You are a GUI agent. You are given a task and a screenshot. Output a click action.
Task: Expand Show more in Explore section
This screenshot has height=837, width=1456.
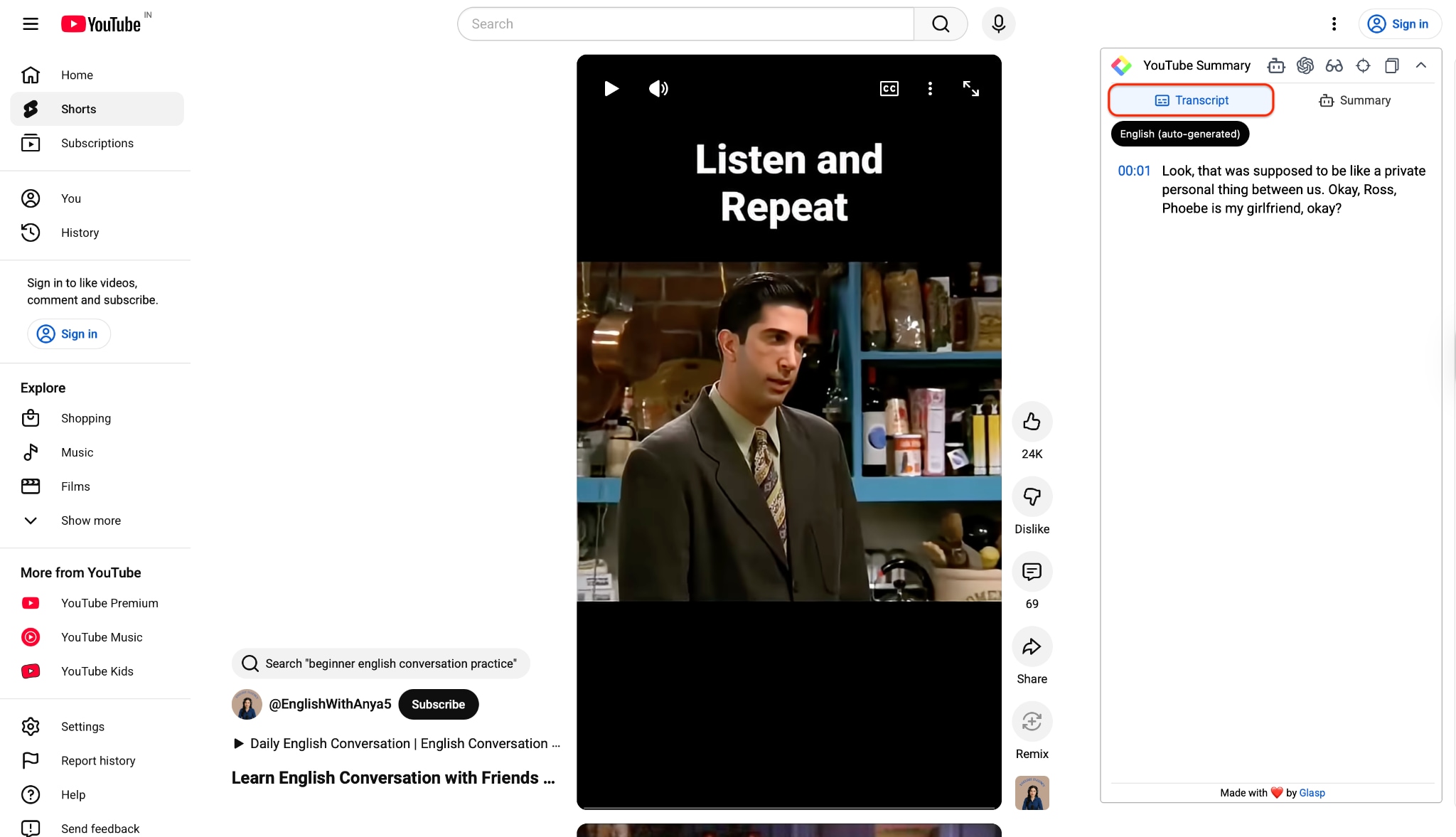(91, 521)
